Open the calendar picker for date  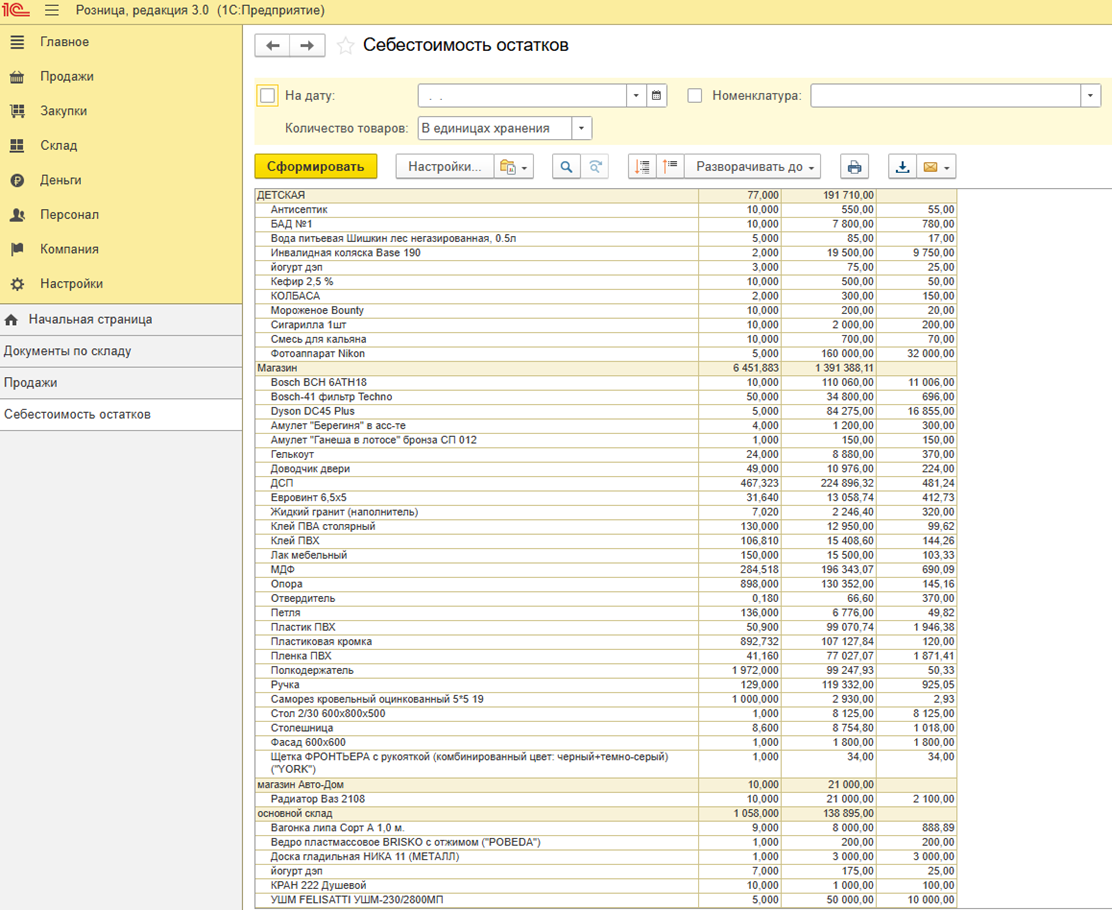[657, 96]
